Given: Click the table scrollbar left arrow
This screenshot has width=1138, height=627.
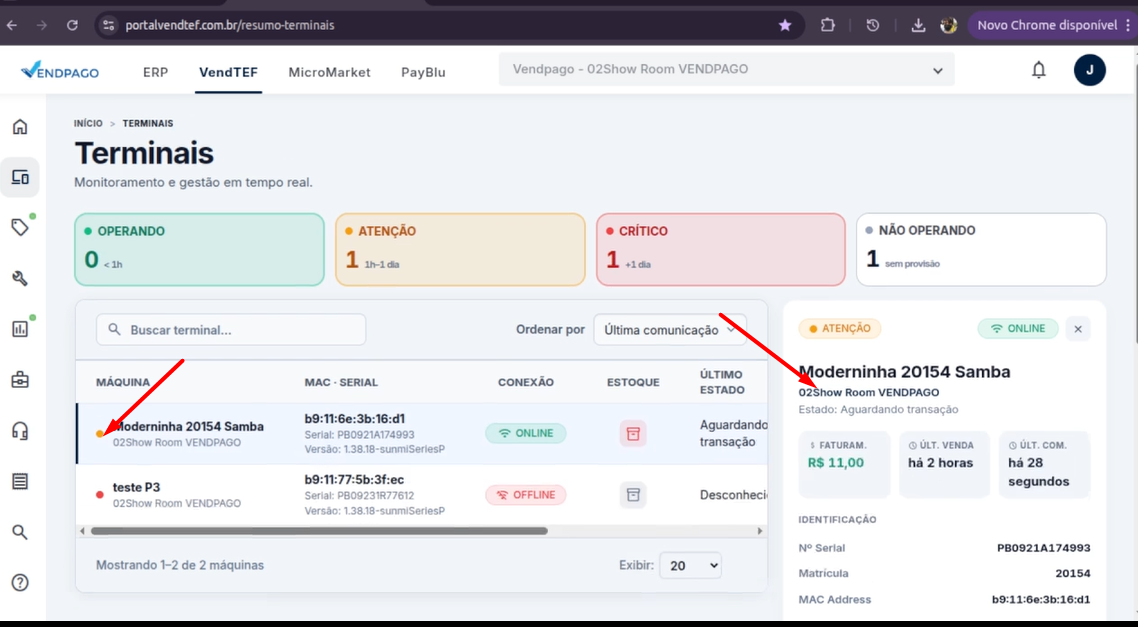Looking at the screenshot, I should point(82,531).
